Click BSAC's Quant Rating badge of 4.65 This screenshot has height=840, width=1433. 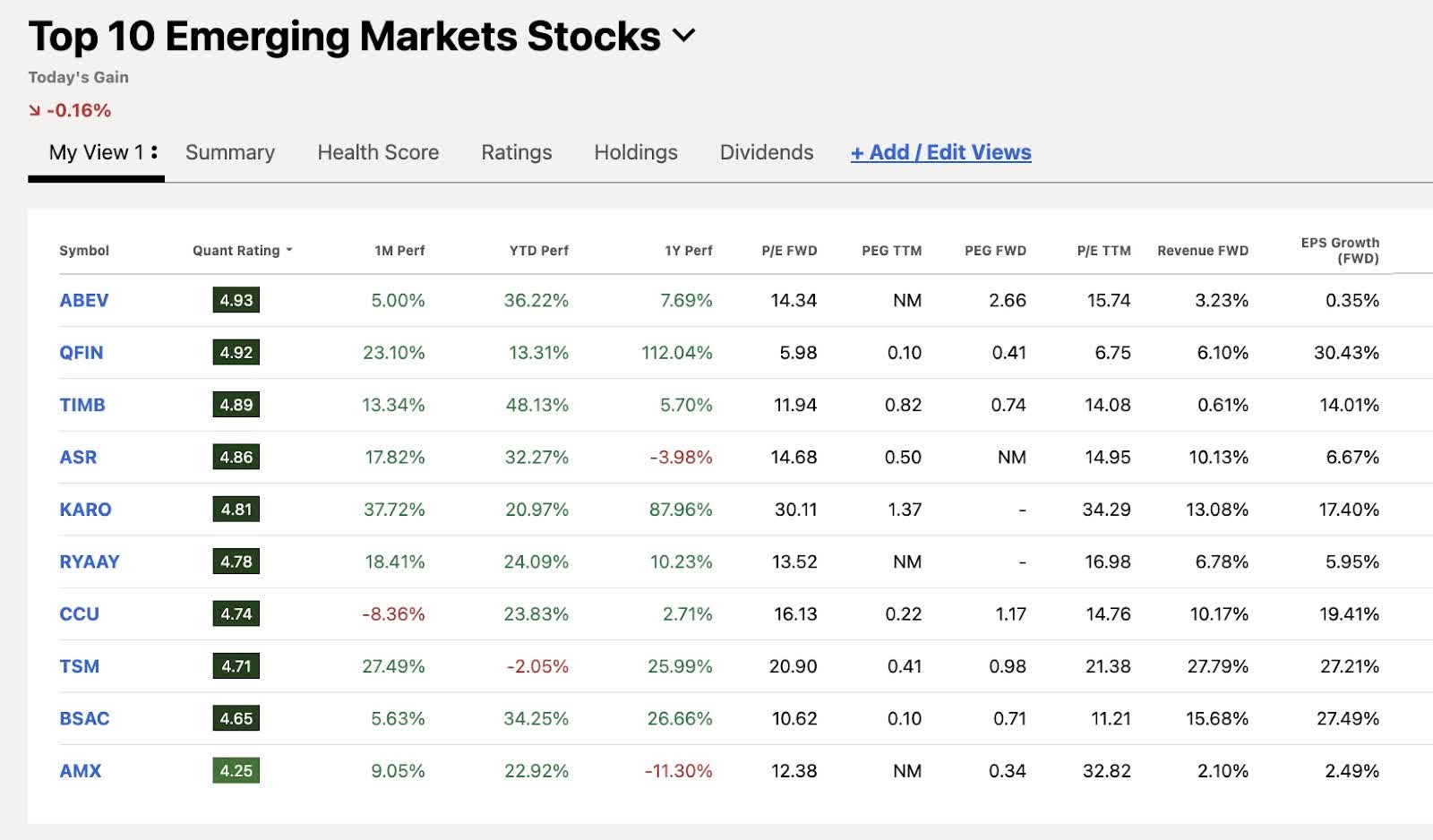click(x=236, y=718)
